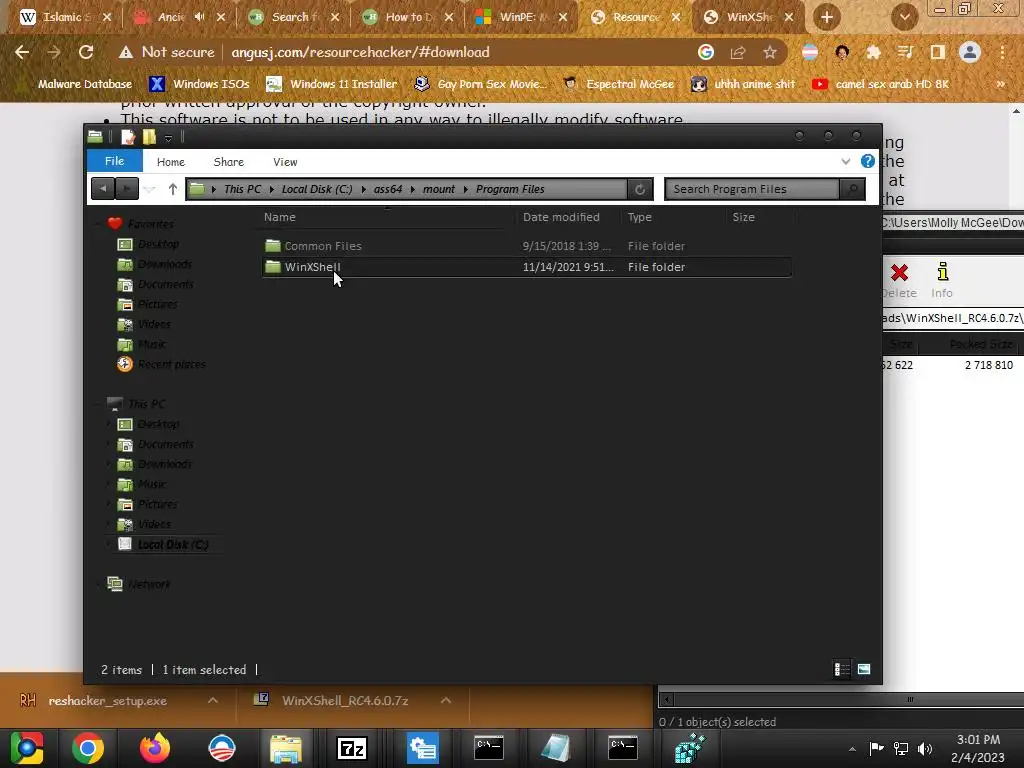Open the File ribbon tab in Explorer

(x=114, y=161)
